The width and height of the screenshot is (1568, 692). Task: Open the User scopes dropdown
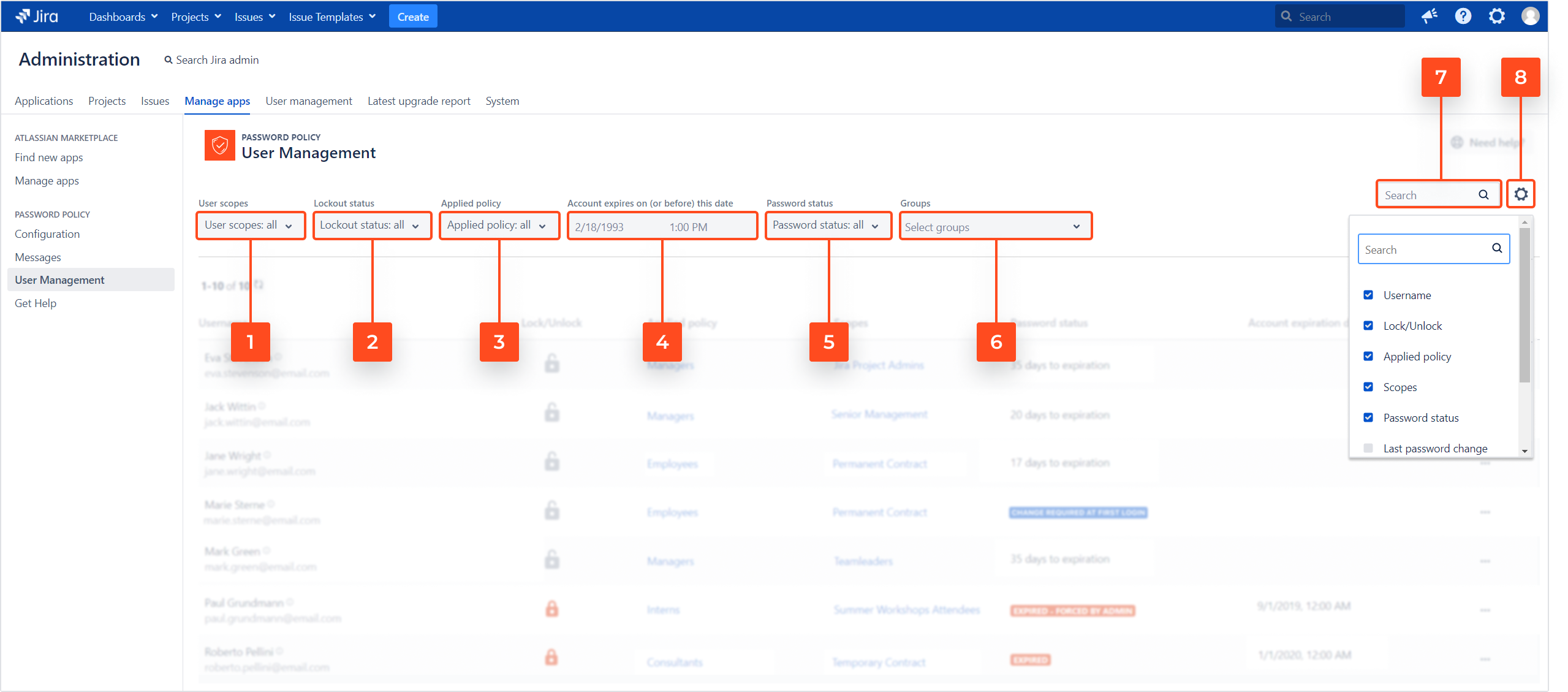[x=250, y=225]
